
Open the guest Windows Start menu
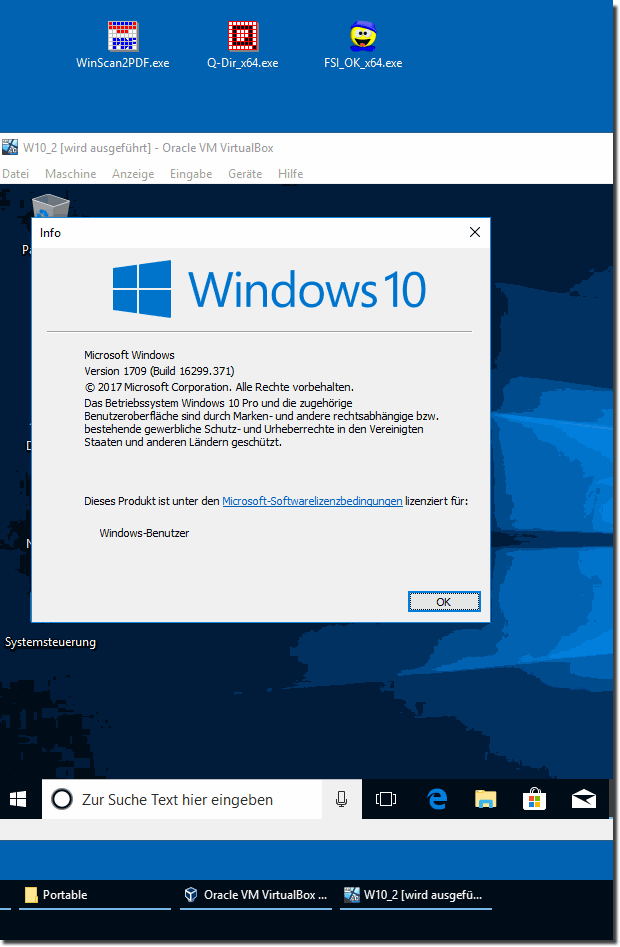18,799
